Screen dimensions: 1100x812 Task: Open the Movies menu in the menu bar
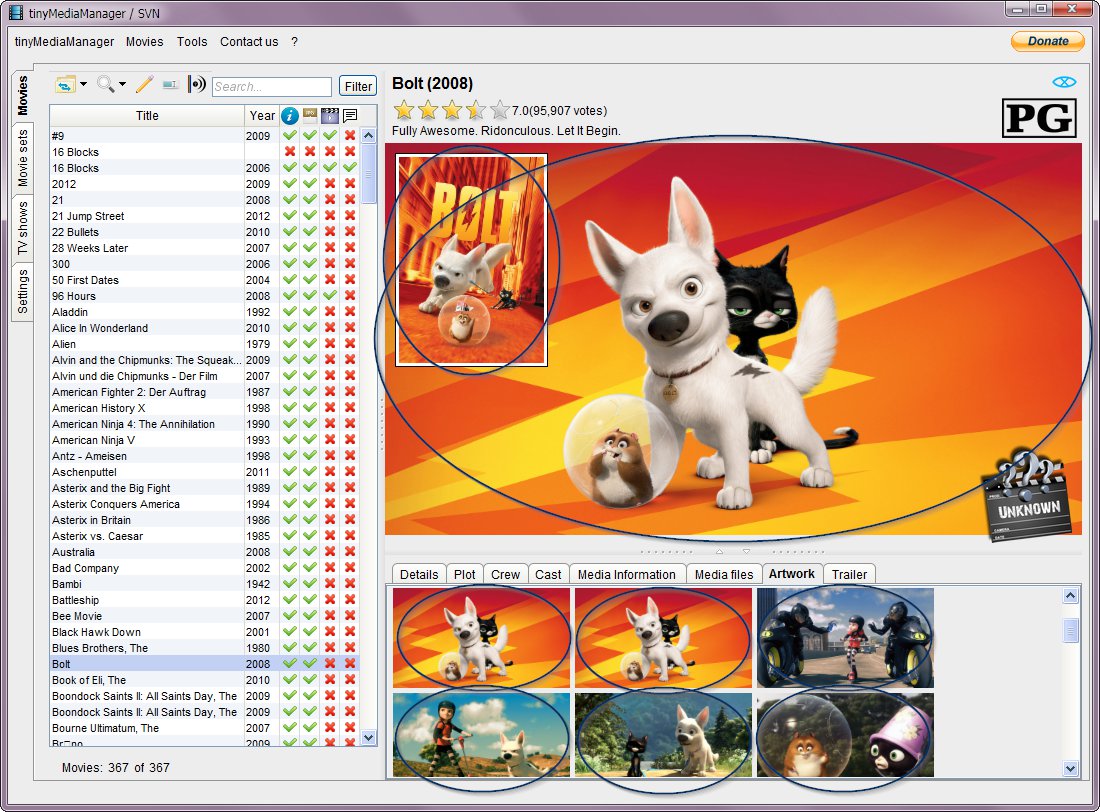pos(145,42)
